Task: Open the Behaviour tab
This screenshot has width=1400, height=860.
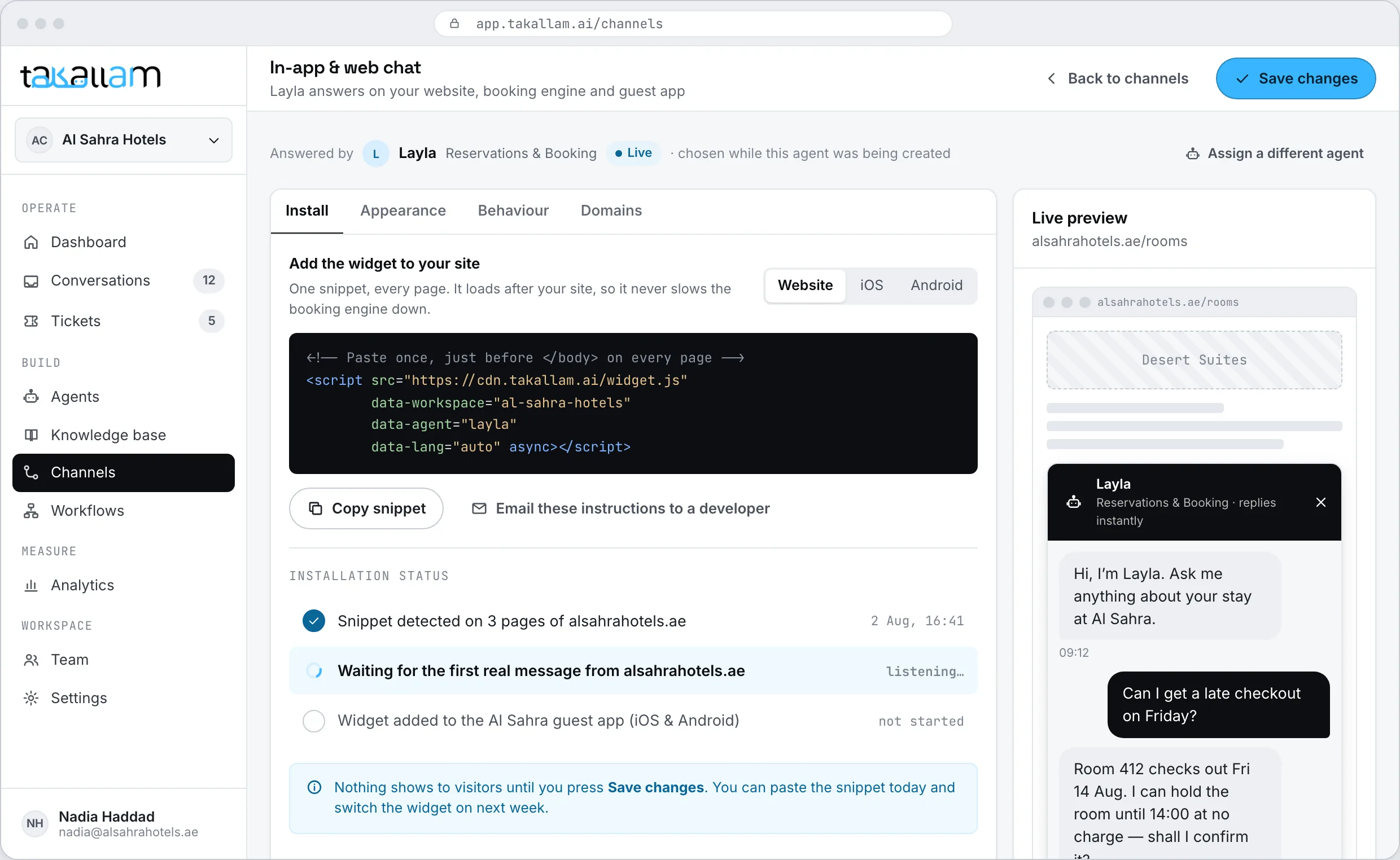Action: click(x=513, y=211)
